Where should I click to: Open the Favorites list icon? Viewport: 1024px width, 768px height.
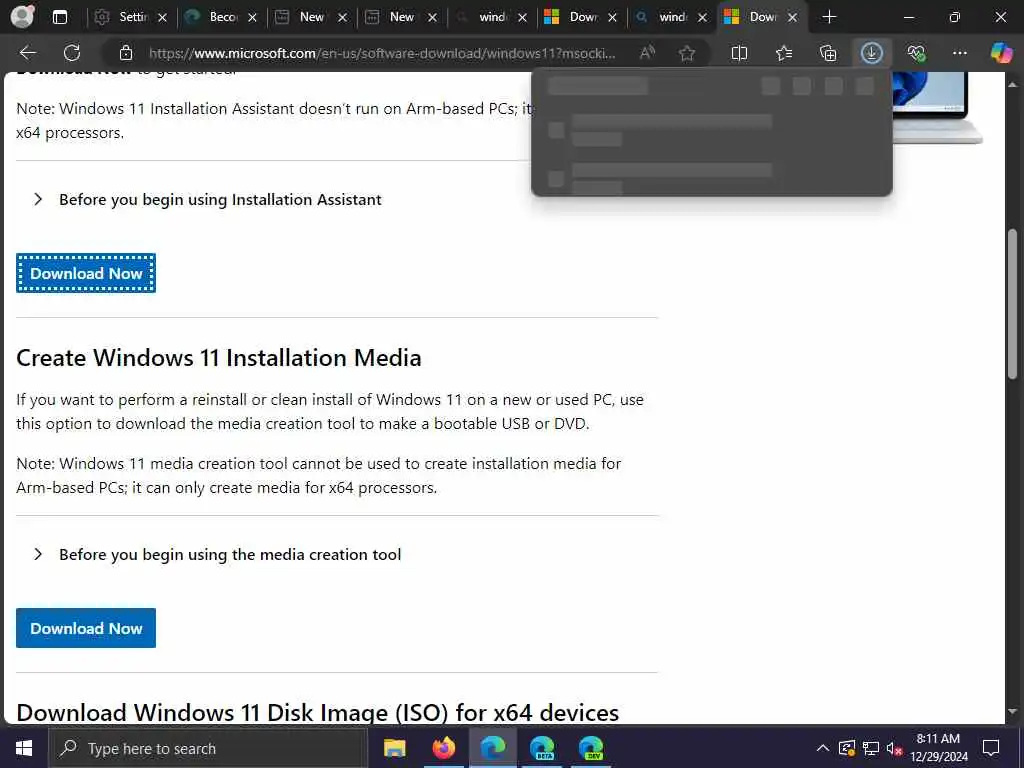[x=784, y=53]
